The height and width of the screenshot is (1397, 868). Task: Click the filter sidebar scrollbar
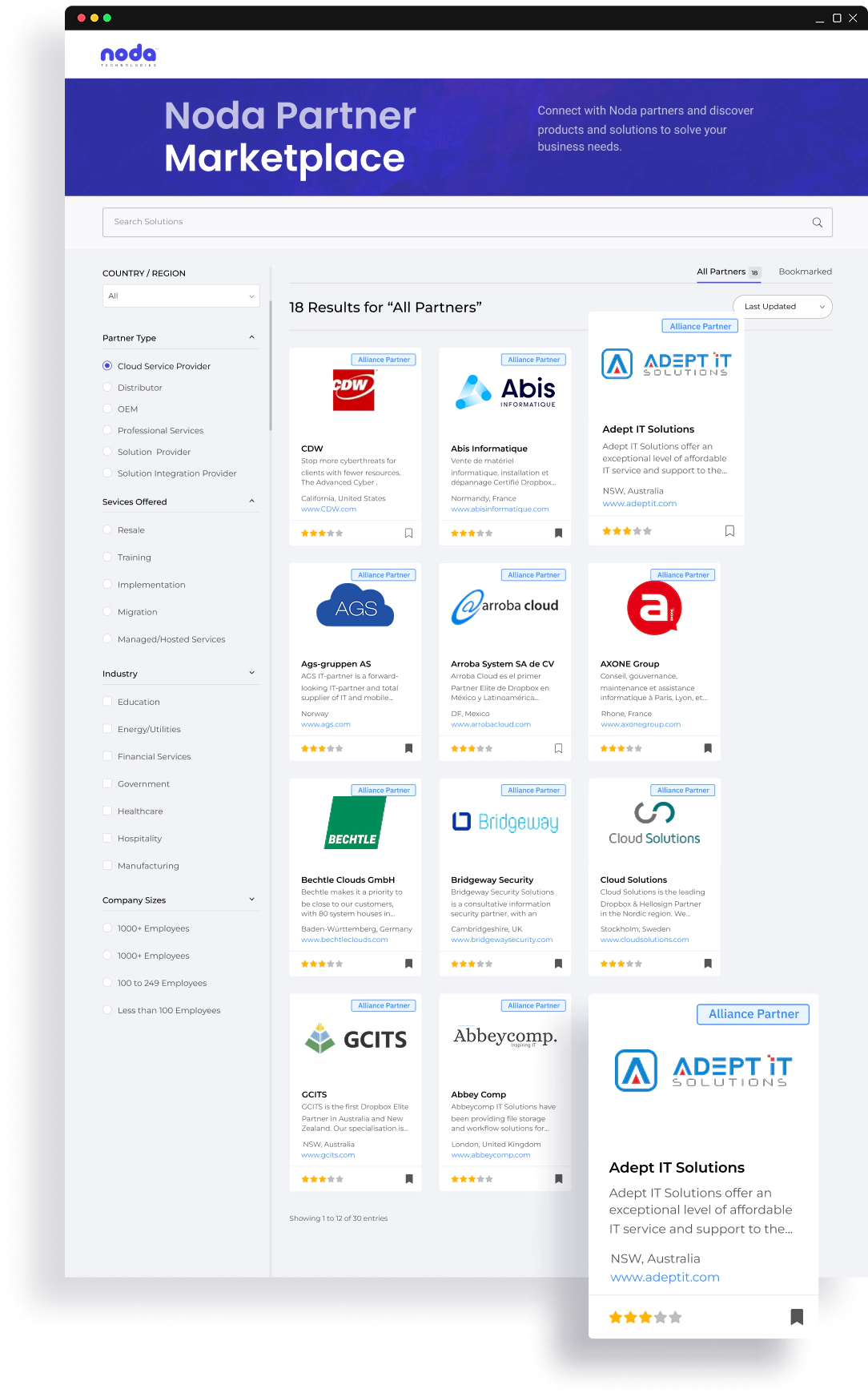pyautogui.click(x=271, y=364)
